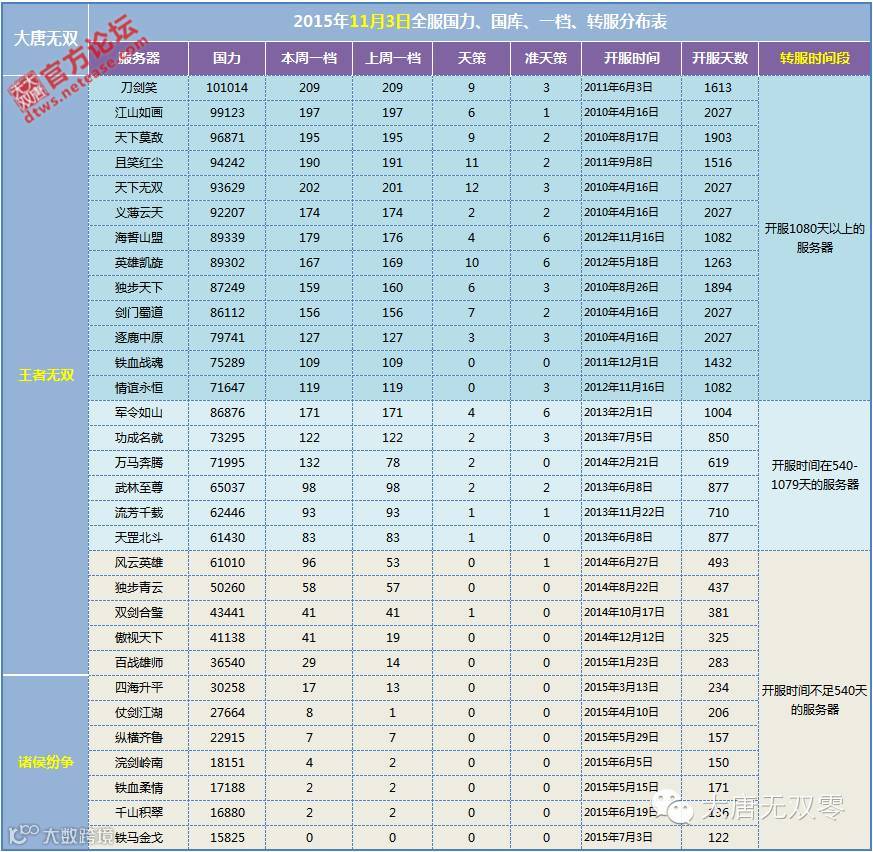
Task: Select server name 流芳千载
Action: tap(139, 512)
